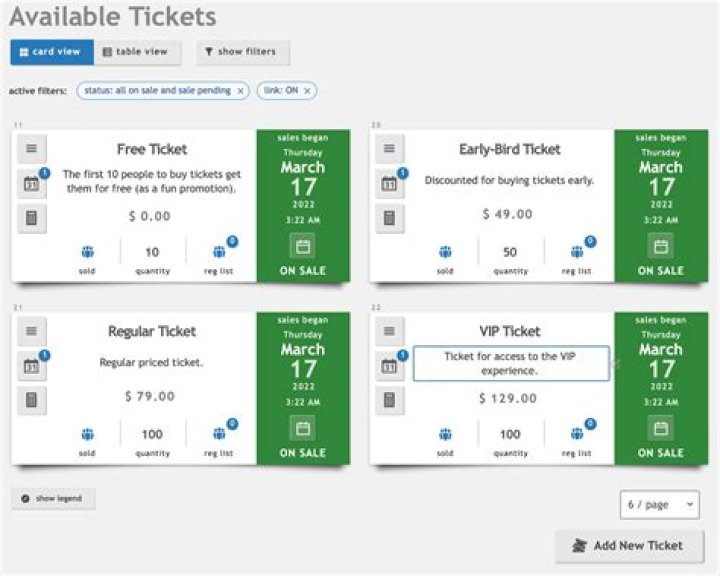Open Free Ticket reg list icon
The image size is (720, 576).
219,252
